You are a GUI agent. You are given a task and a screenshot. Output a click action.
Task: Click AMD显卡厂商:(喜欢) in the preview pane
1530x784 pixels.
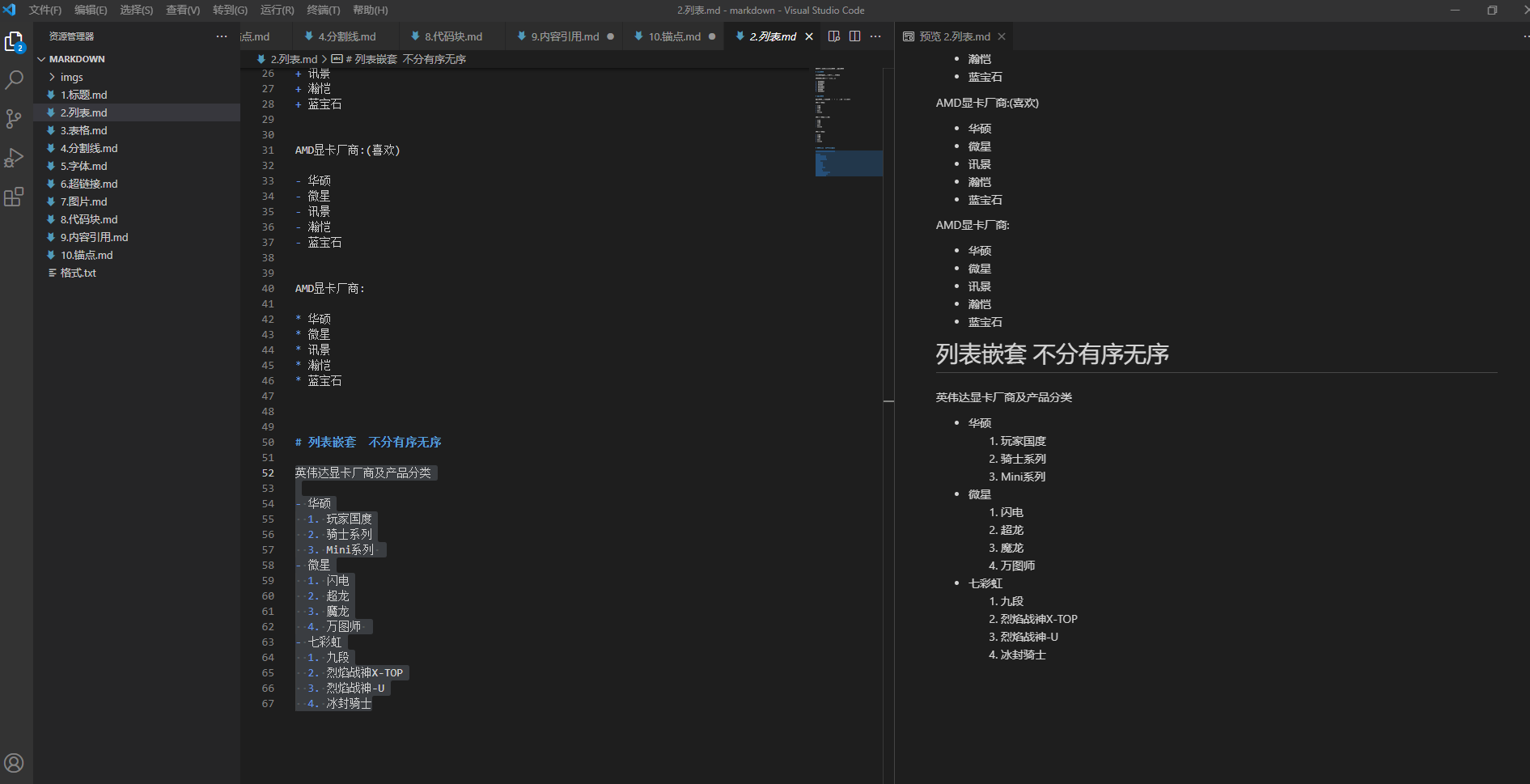[x=987, y=103]
